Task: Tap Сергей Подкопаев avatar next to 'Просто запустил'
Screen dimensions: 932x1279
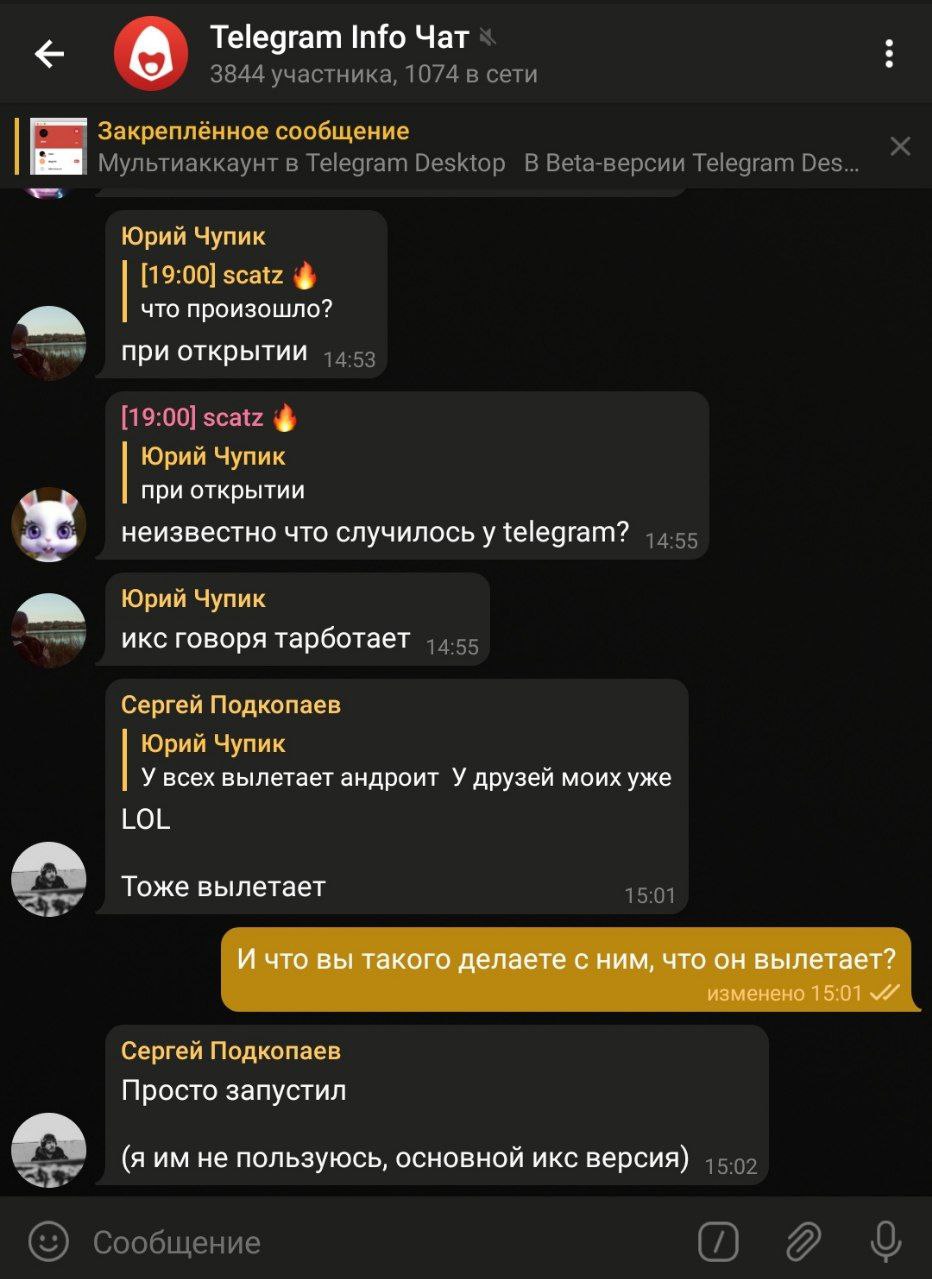Action: coord(48,1150)
